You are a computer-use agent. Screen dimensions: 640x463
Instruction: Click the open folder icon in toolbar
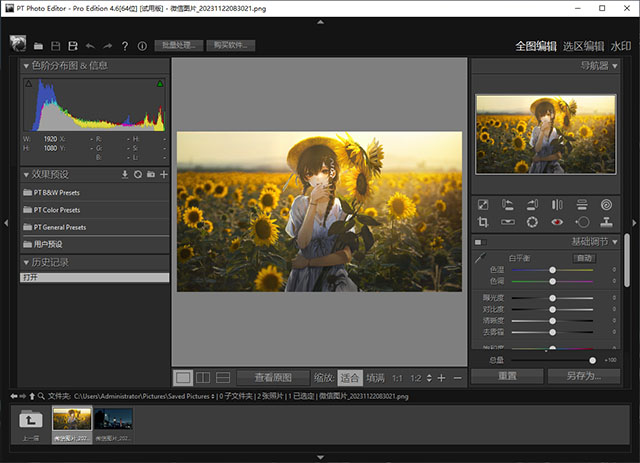[38, 46]
